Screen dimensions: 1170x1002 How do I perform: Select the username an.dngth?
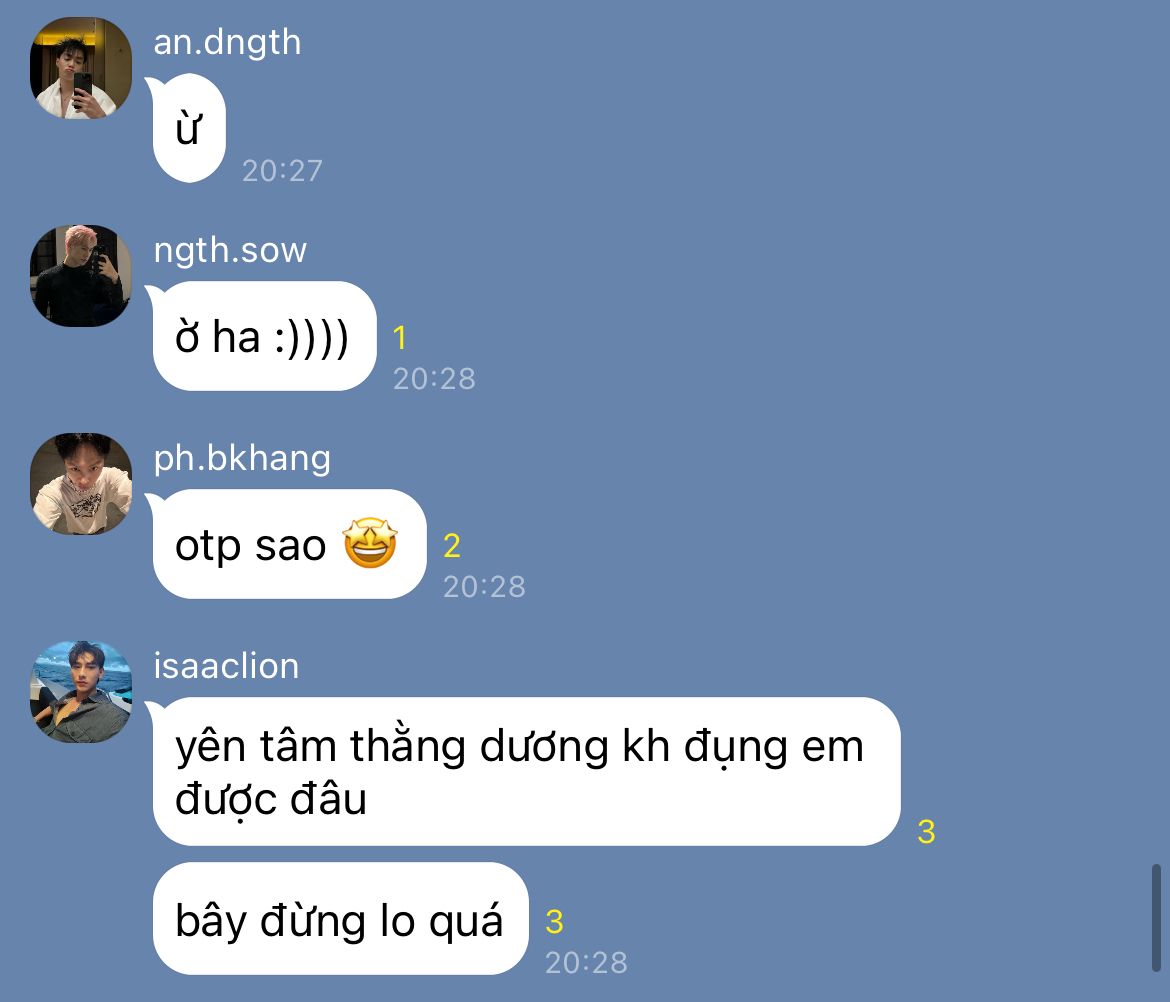click(227, 43)
